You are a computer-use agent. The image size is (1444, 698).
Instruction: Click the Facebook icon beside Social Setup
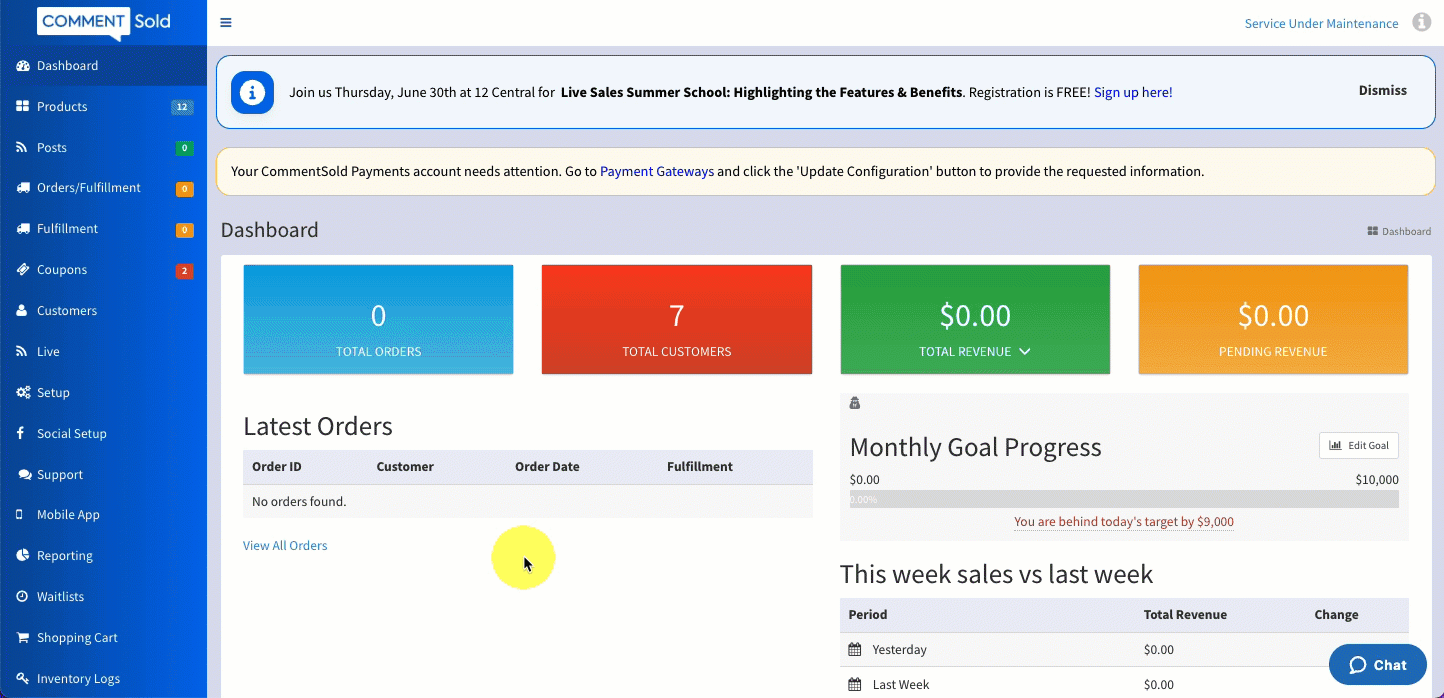21,434
